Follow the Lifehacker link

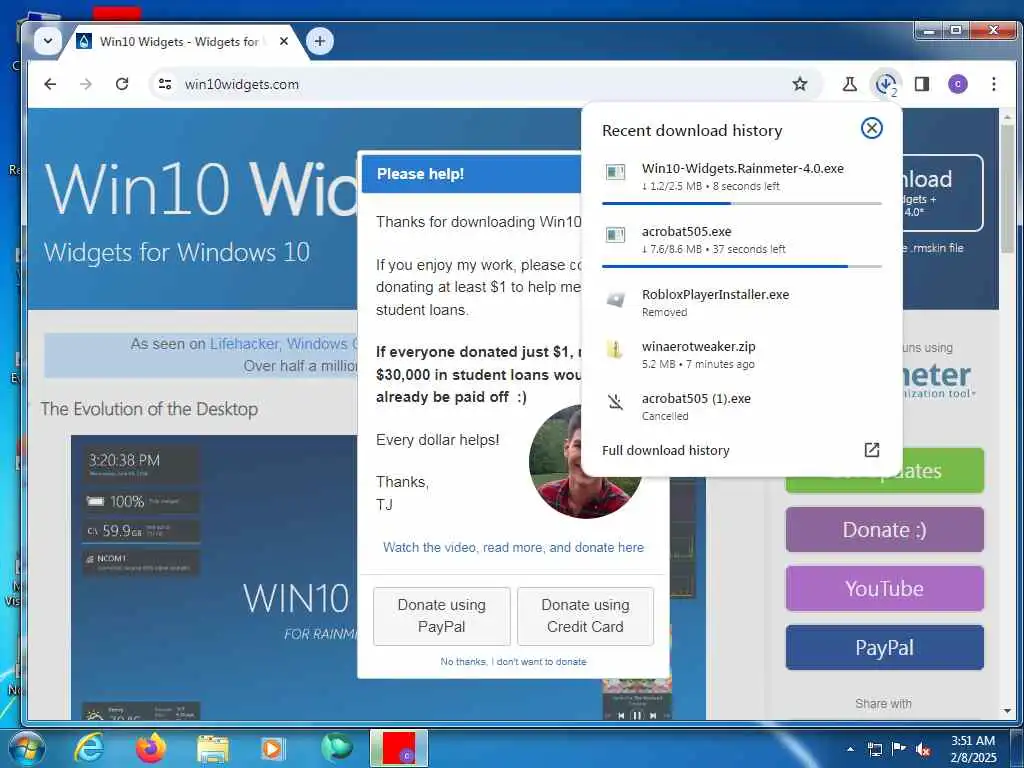coord(244,344)
